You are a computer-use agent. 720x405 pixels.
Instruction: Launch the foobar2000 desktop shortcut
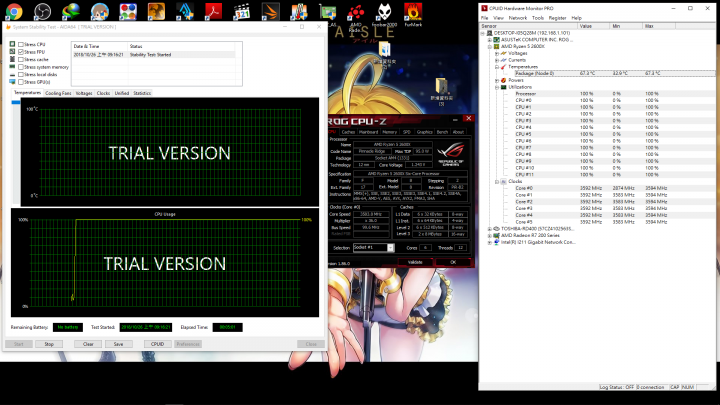click(384, 14)
